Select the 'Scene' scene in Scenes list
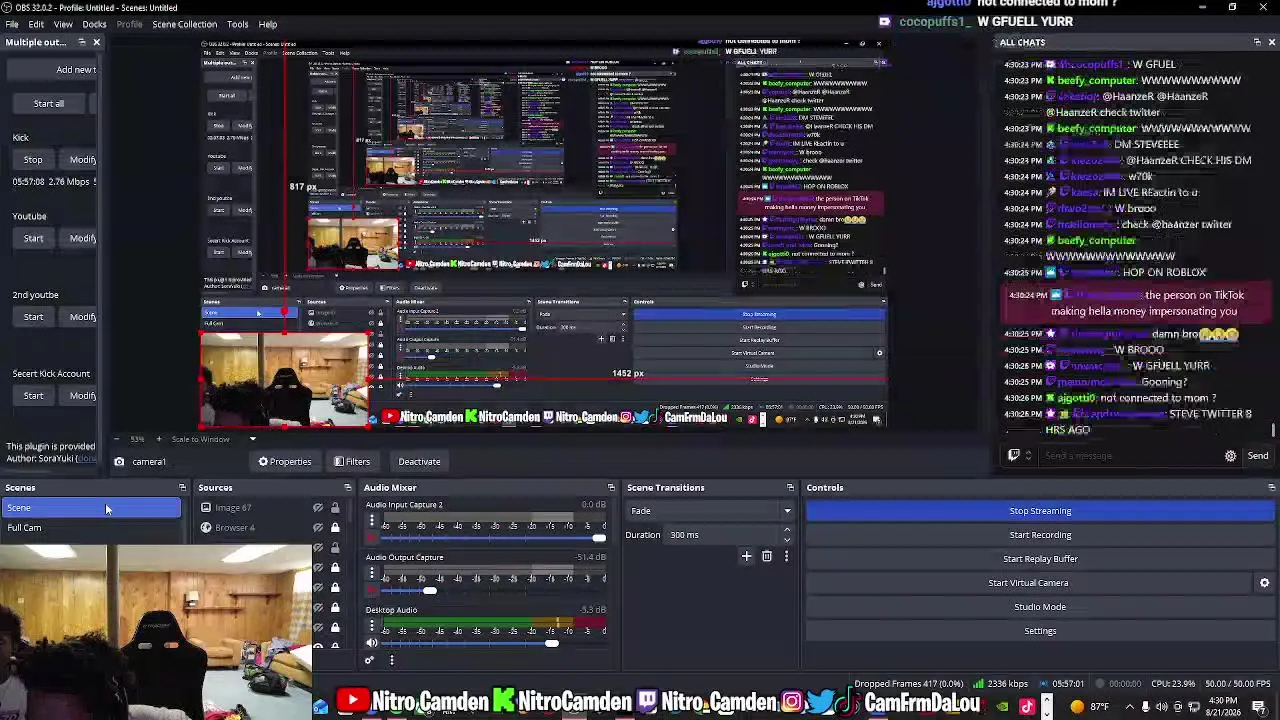 (x=91, y=508)
